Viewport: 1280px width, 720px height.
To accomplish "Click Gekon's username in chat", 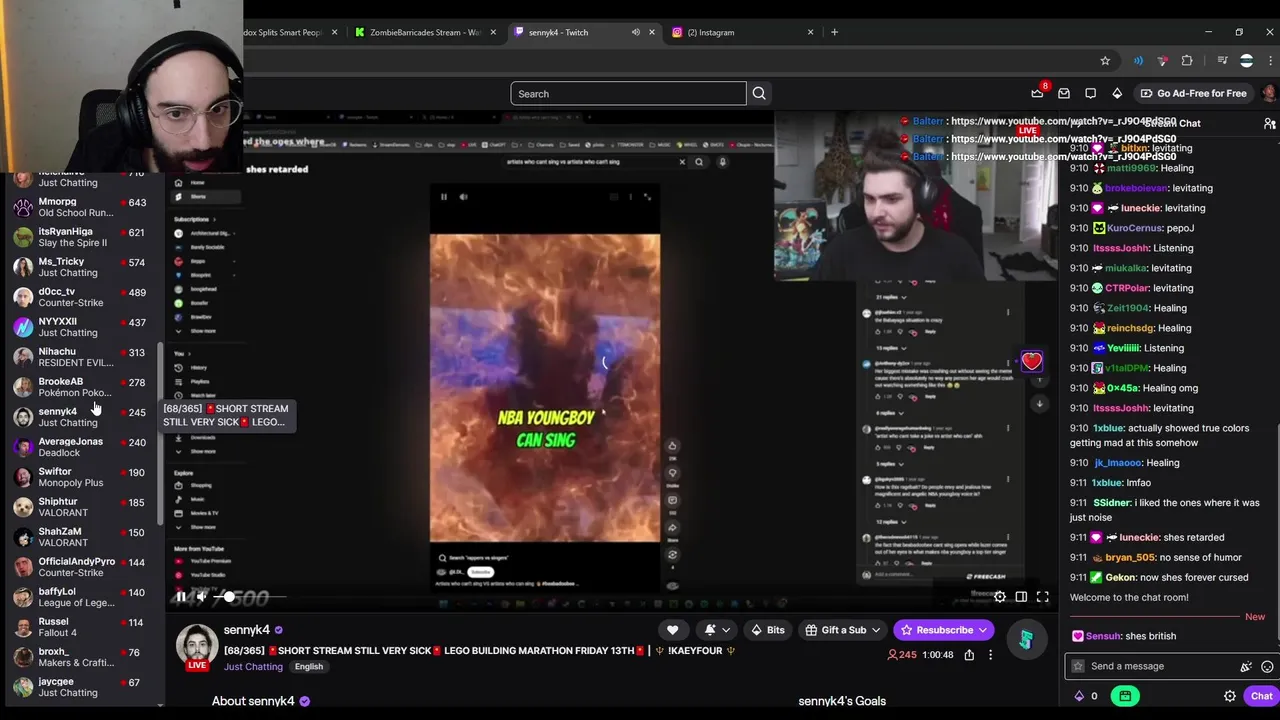I will click(x=1121, y=577).
